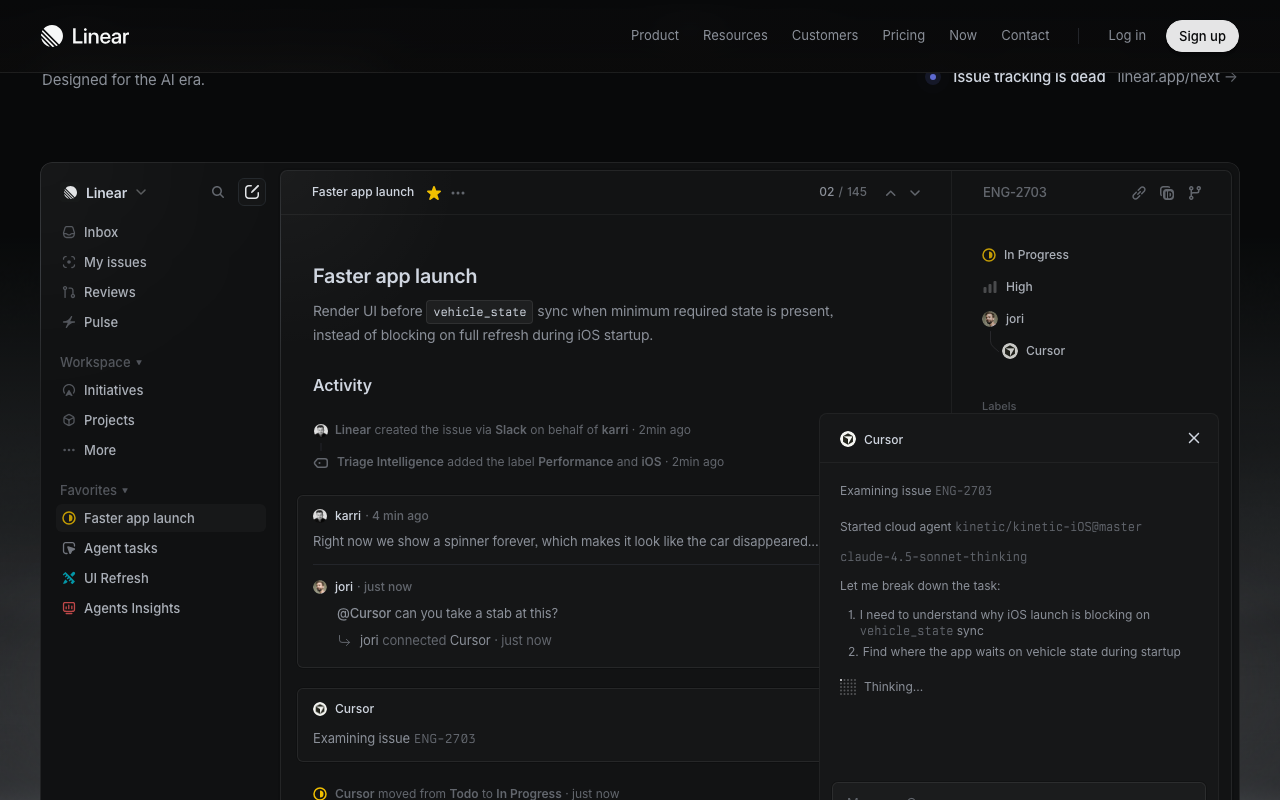Click the copy issue ID icon
This screenshot has width=1280, height=800.
coord(1167,193)
